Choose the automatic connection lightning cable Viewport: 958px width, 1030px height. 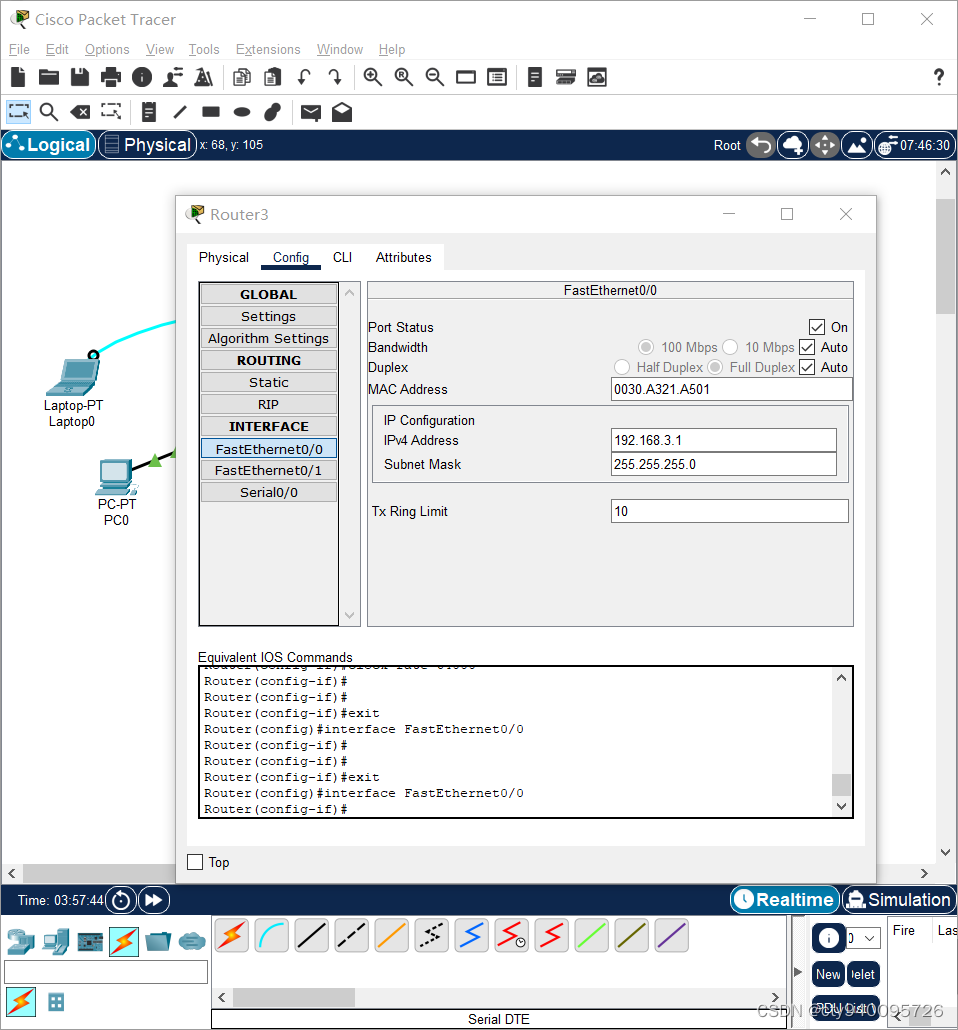point(231,935)
